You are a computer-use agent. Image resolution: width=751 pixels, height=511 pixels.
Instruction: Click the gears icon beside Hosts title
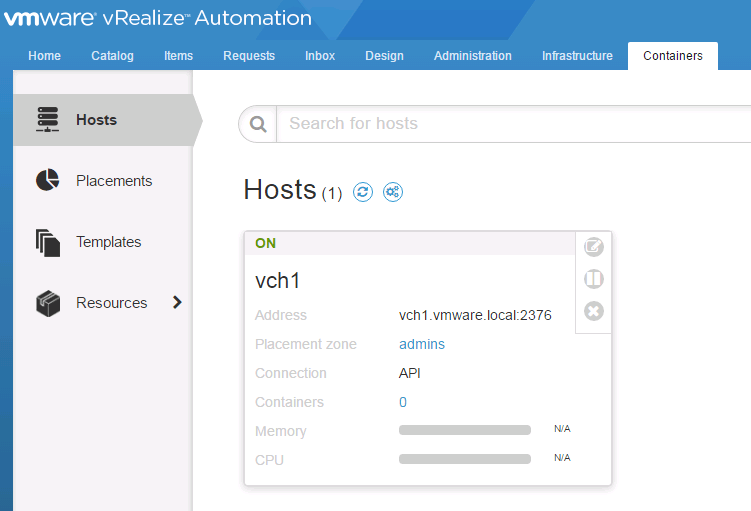pyautogui.click(x=393, y=192)
